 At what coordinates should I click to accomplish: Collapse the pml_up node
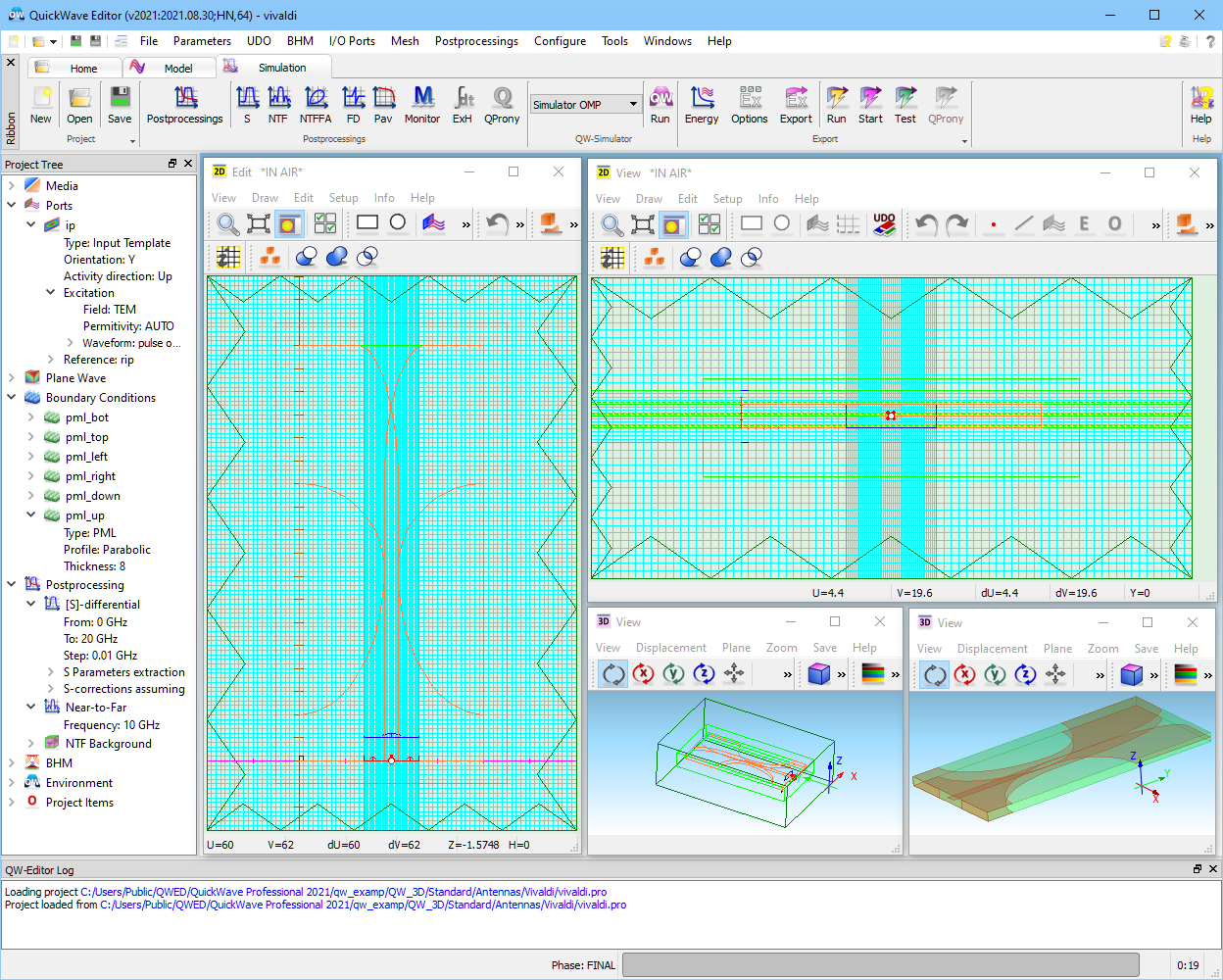point(30,514)
